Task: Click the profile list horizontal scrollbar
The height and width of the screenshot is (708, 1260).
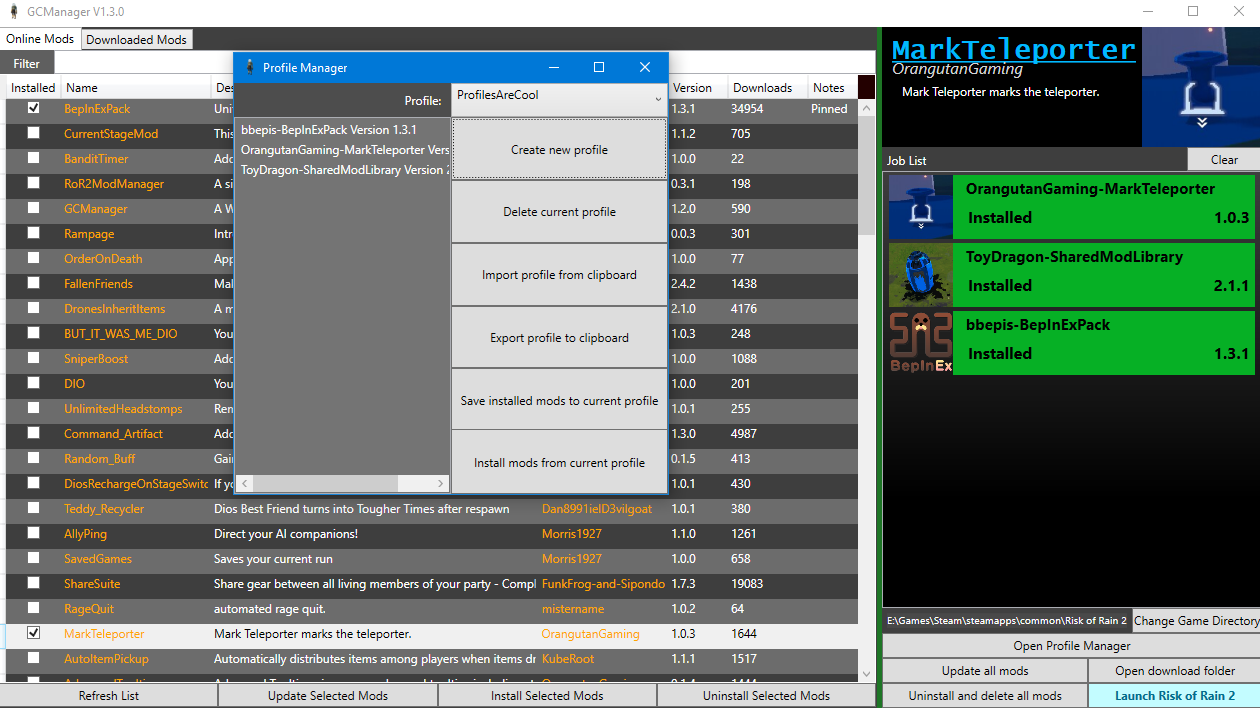Action: click(x=326, y=484)
